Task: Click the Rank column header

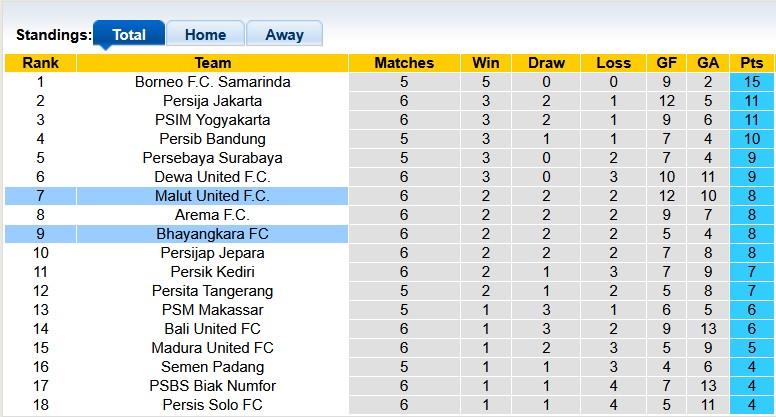Action: (x=40, y=63)
